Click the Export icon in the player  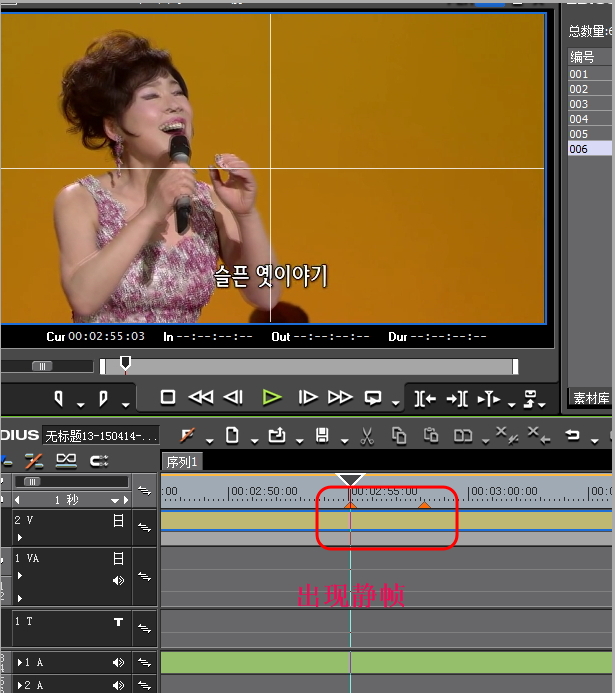pyautogui.click(x=530, y=399)
